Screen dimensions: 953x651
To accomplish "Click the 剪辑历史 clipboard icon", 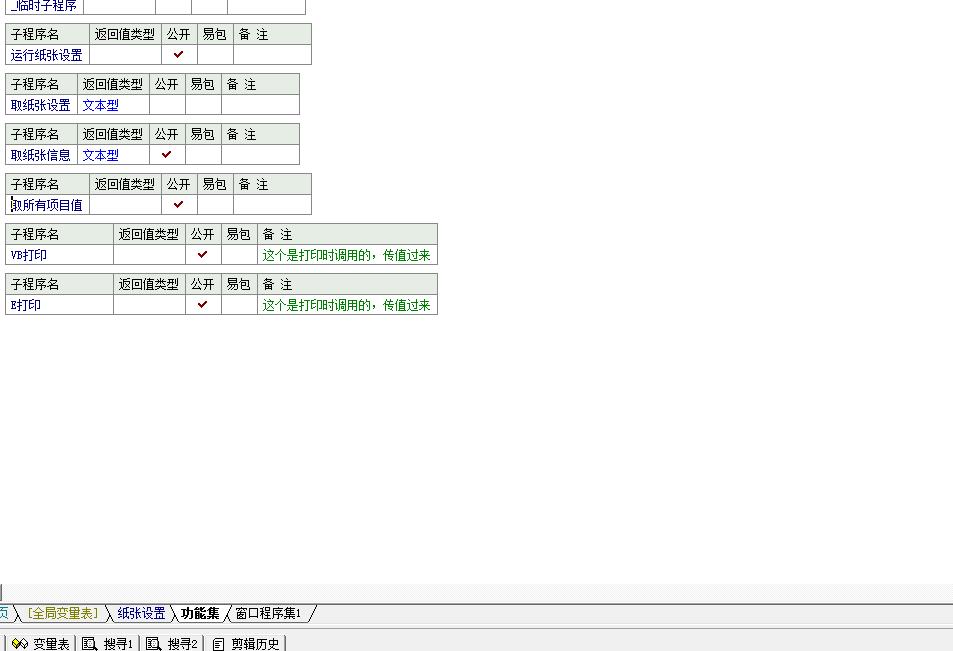I will 218,644.
